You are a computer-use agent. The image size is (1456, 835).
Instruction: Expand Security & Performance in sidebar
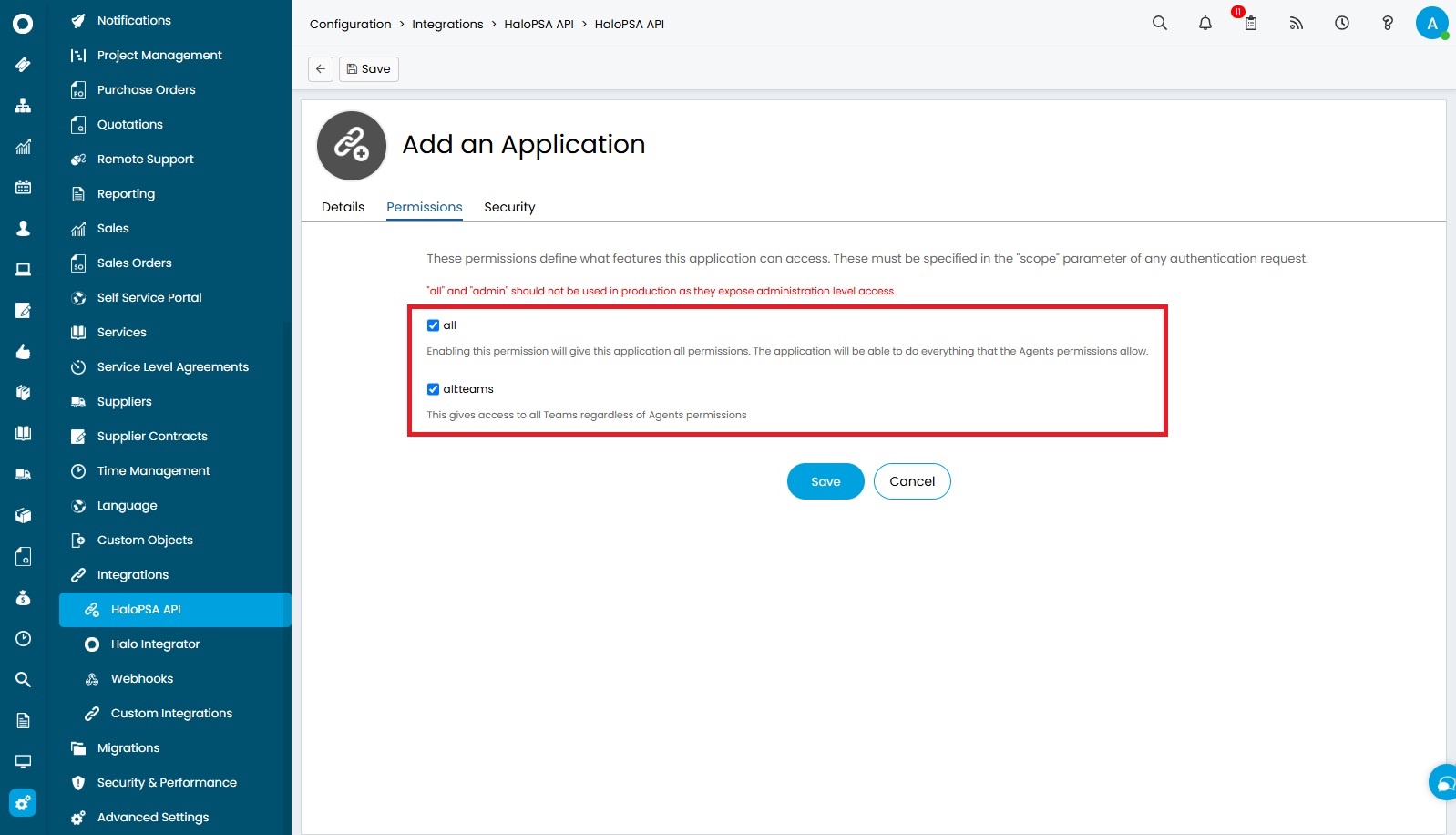167,783
